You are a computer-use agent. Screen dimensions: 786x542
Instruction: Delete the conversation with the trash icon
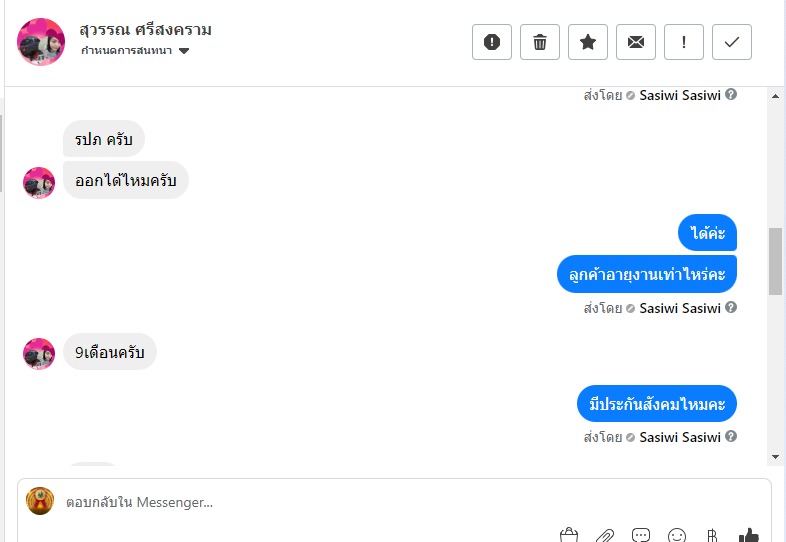540,42
